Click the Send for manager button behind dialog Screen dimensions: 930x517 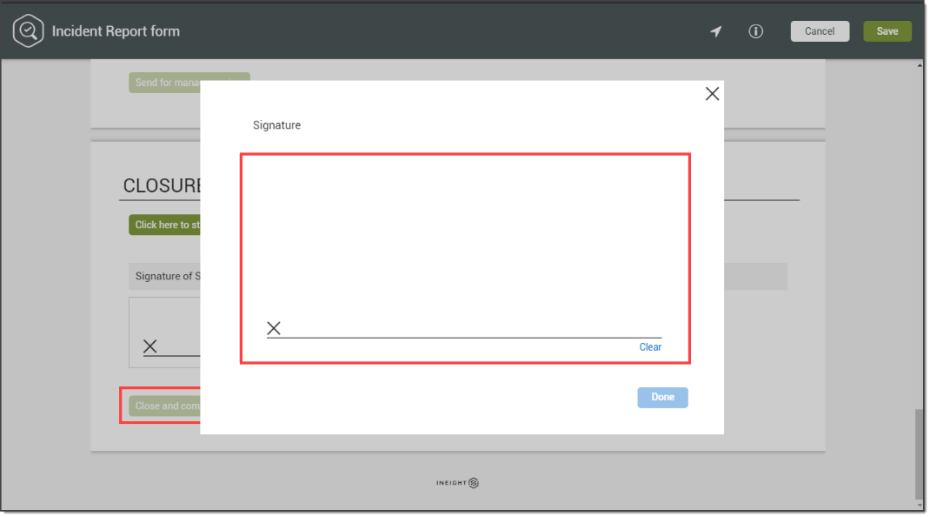click(165, 82)
